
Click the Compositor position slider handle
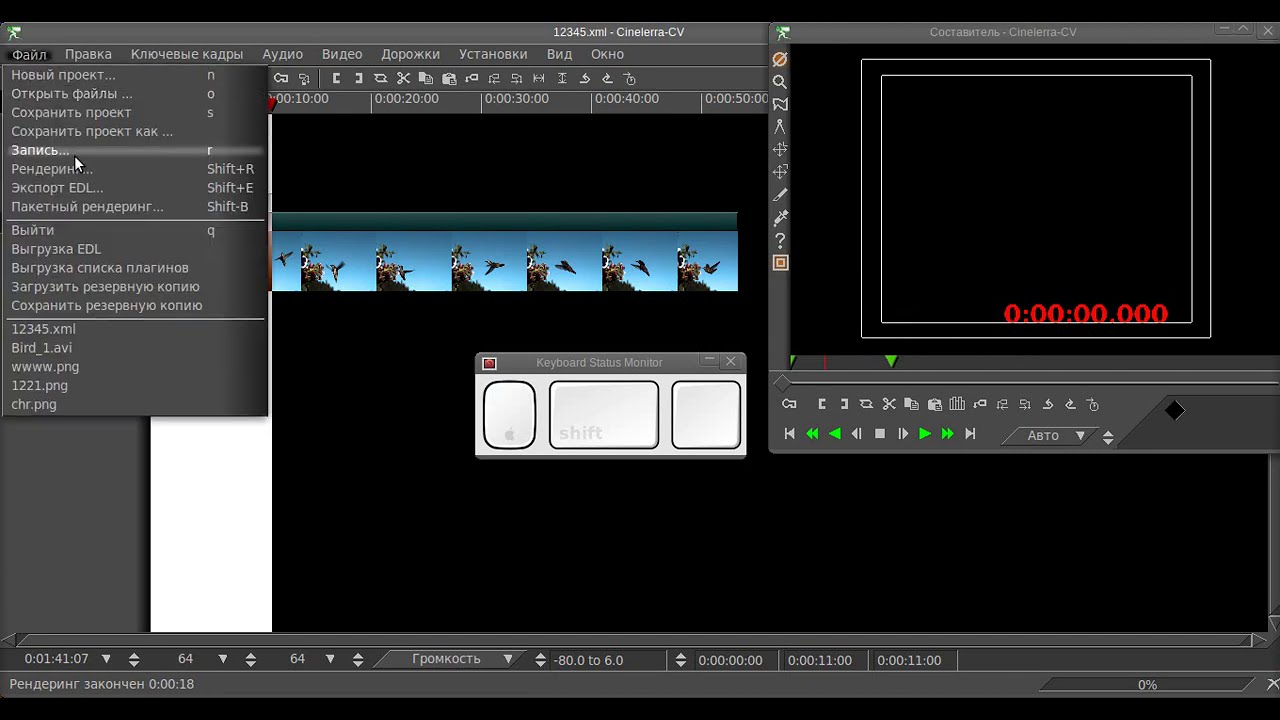(782, 384)
